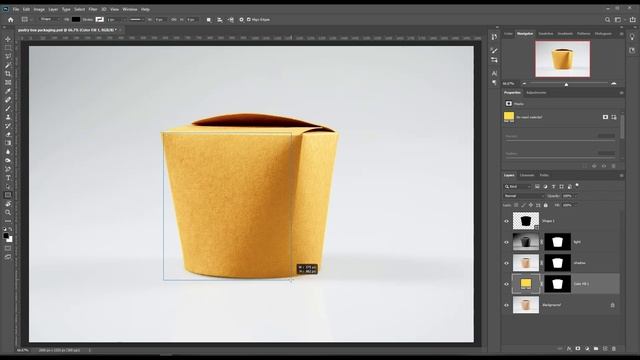Switch to the Adjustments tab
The image size is (640, 360).
[x=536, y=93]
